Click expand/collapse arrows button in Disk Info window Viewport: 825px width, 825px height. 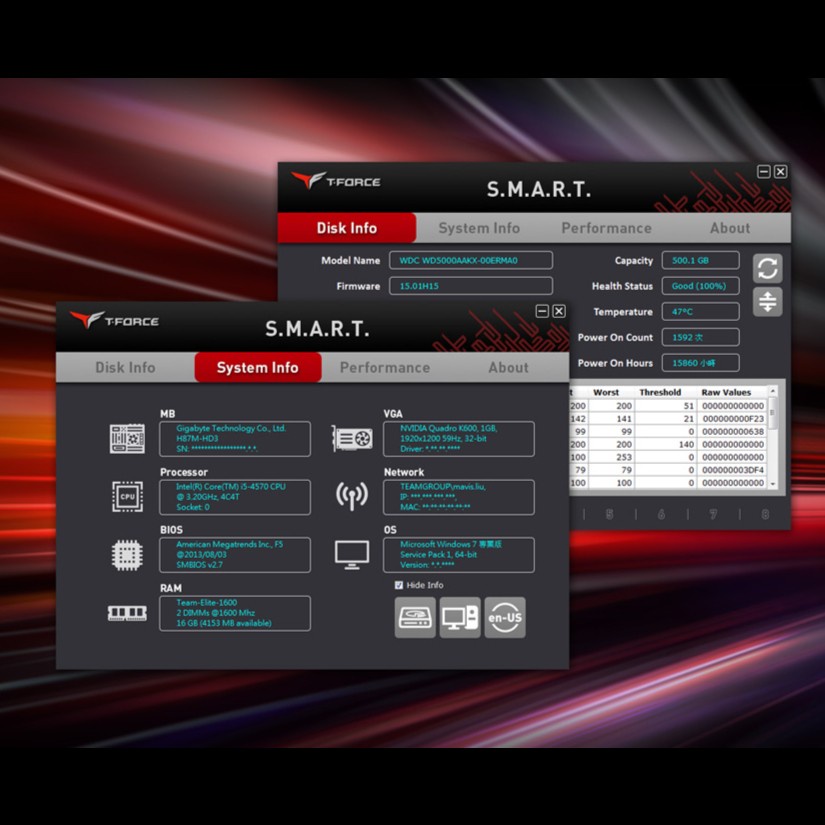click(767, 302)
